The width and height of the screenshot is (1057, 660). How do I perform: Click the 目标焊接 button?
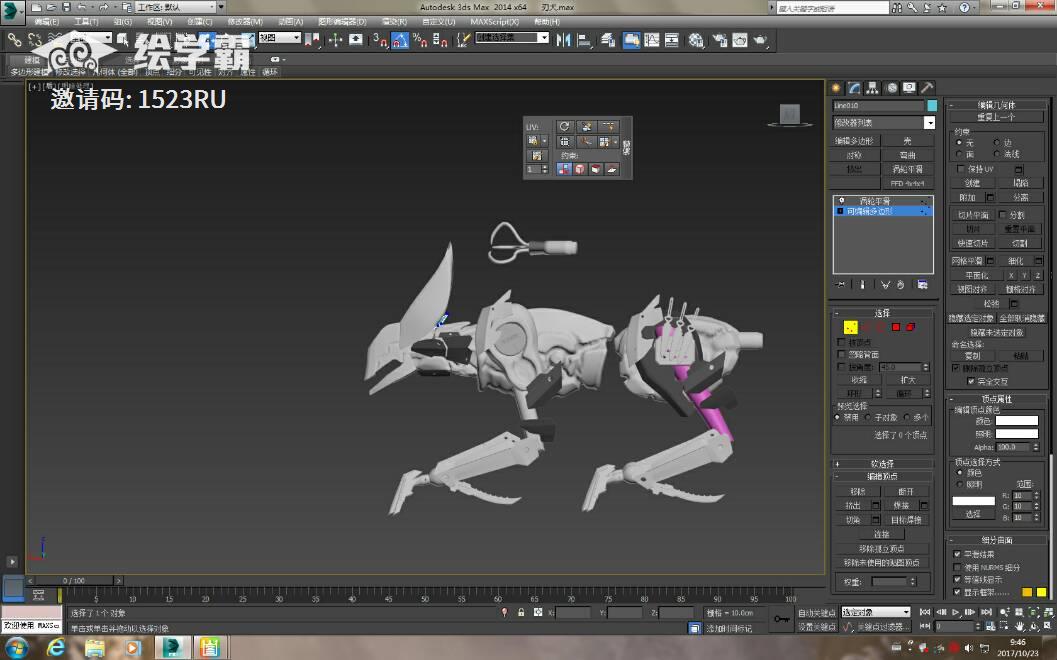(906, 520)
